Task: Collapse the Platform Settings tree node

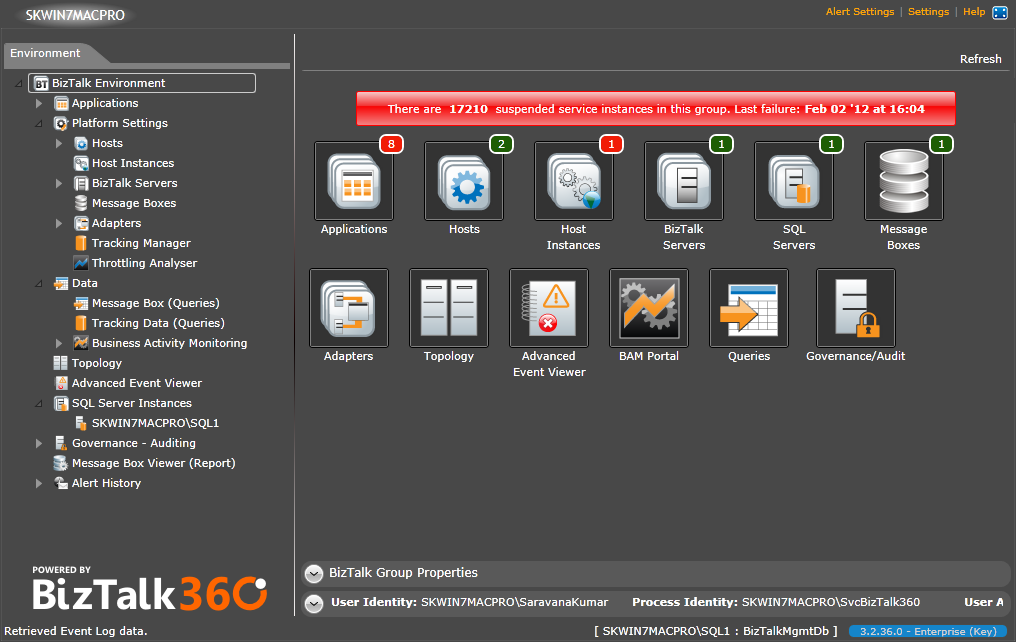Action: point(40,124)
